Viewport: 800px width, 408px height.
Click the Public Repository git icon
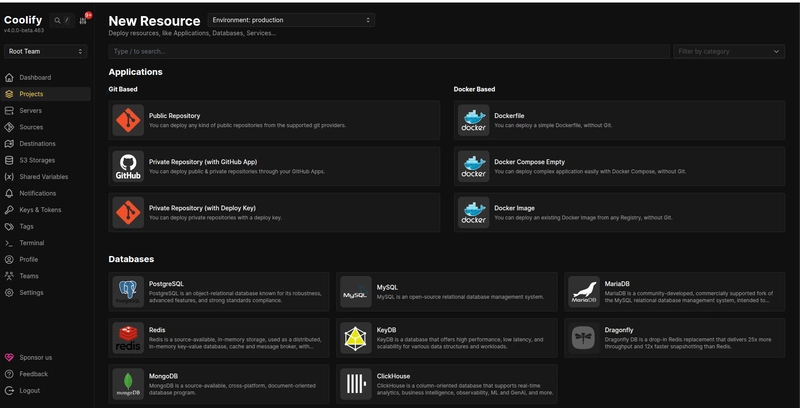128,121
